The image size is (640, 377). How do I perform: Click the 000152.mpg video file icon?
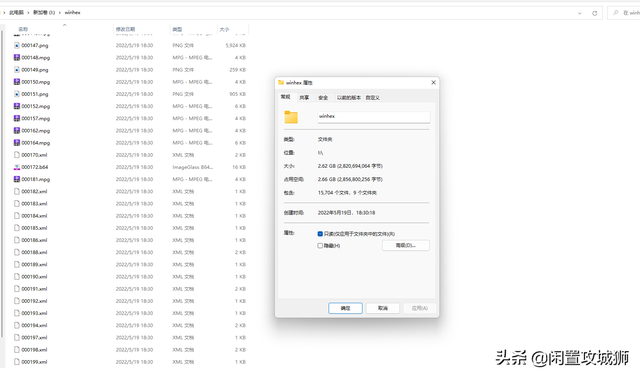[x=17, y=106]
